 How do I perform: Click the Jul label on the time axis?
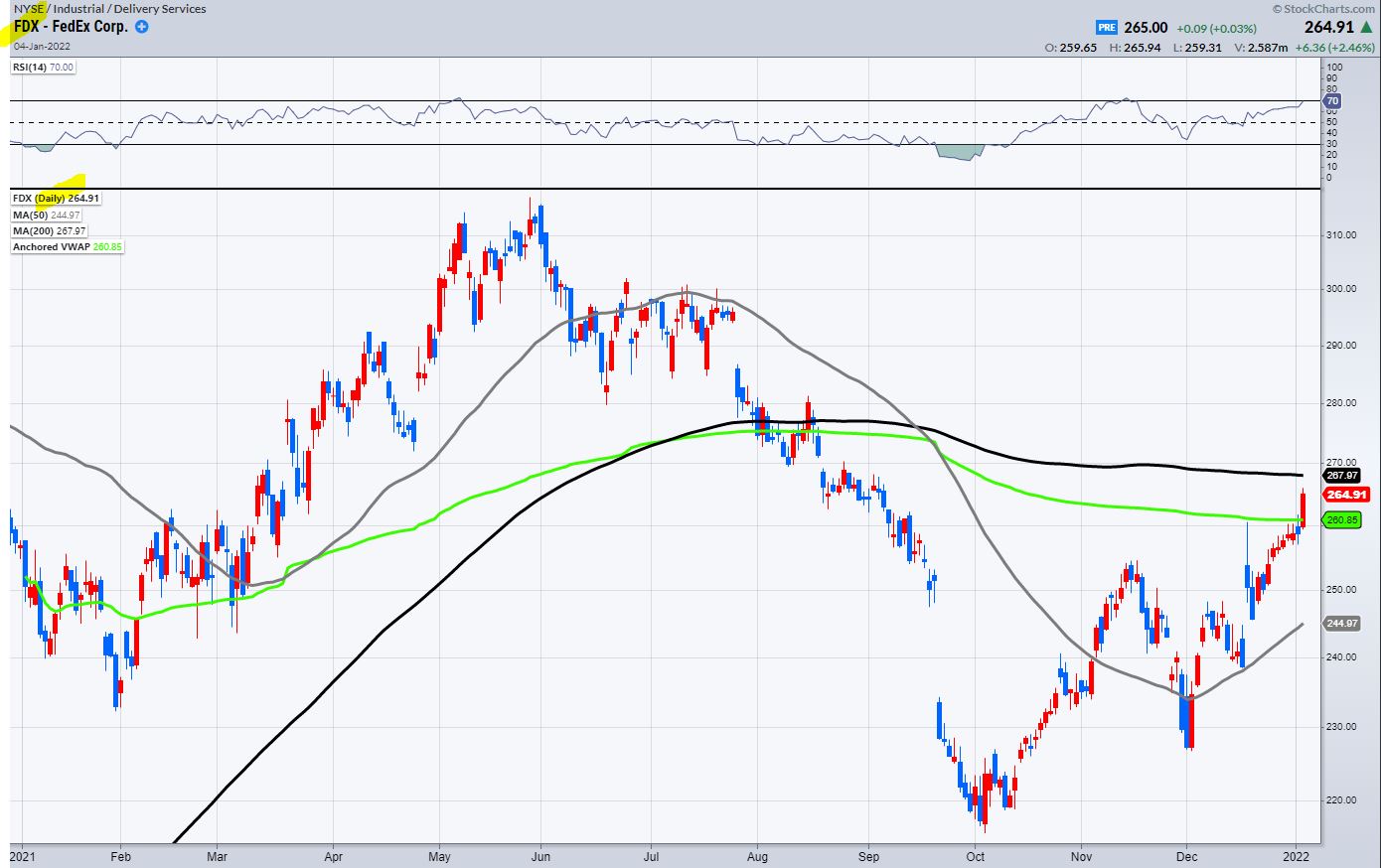[x=652, y=856]
